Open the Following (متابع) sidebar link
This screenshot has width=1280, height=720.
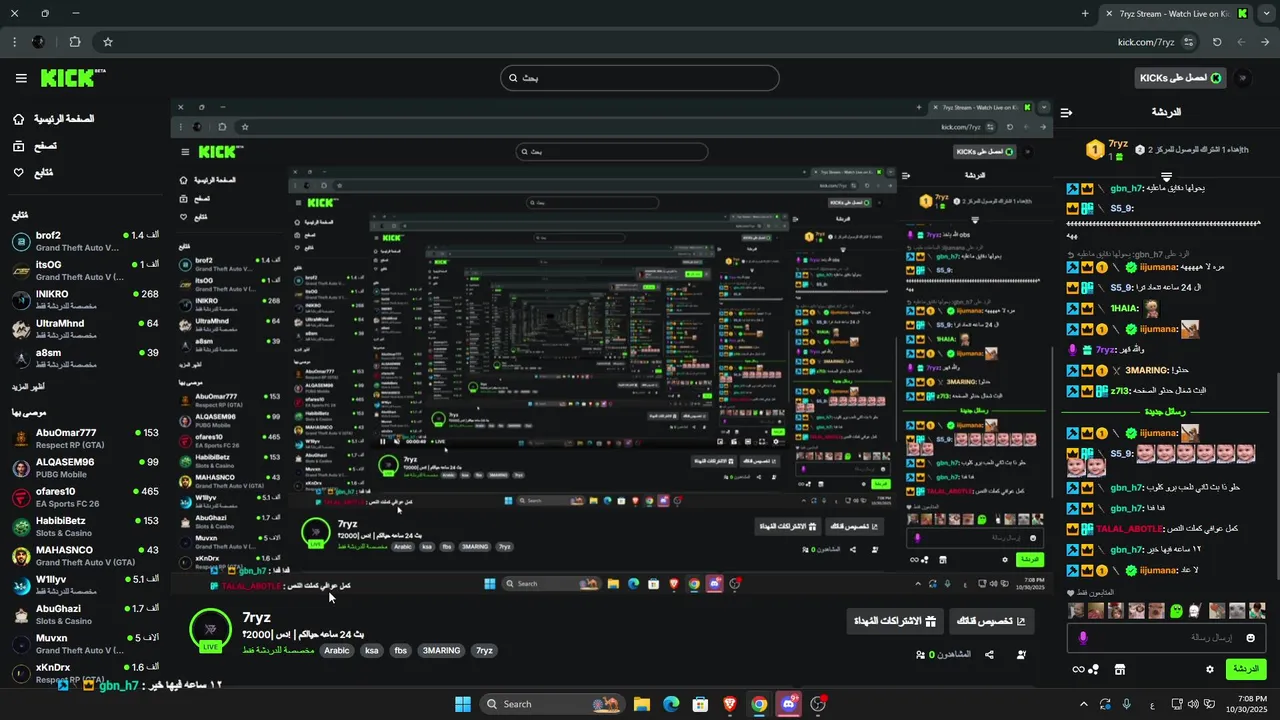click(32, 173)
